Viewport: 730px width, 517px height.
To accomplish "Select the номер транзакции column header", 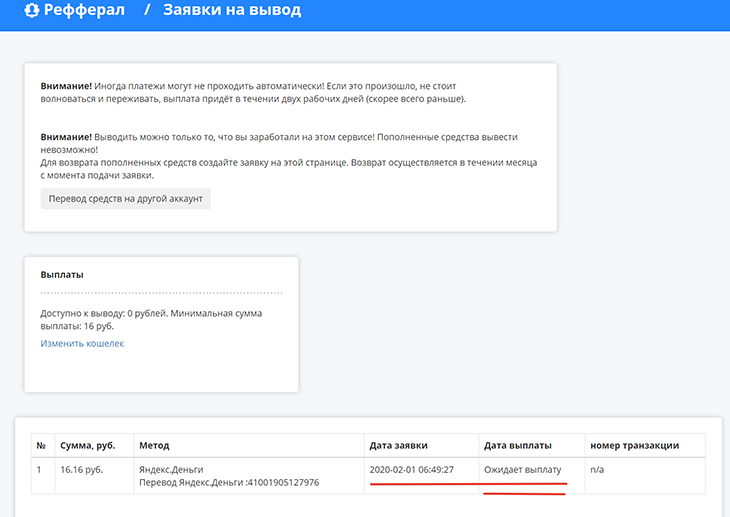I will (637, 445).
